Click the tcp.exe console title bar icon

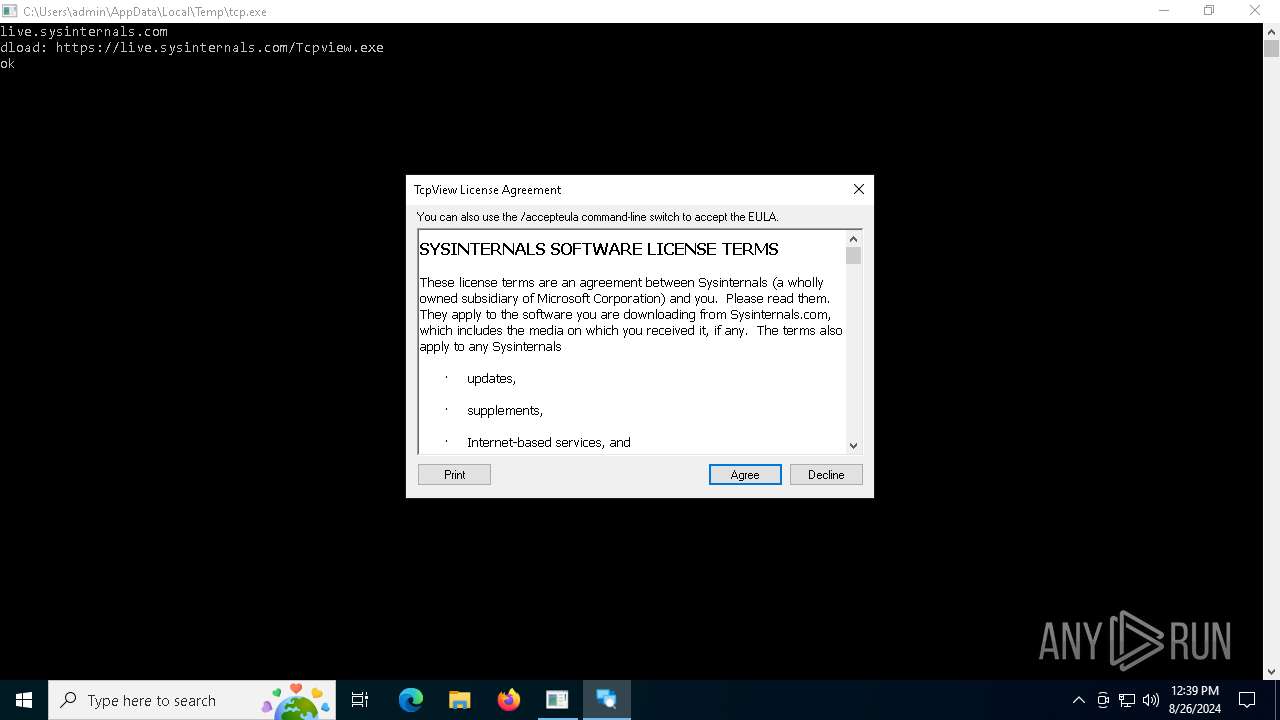(x=10, y=11)
